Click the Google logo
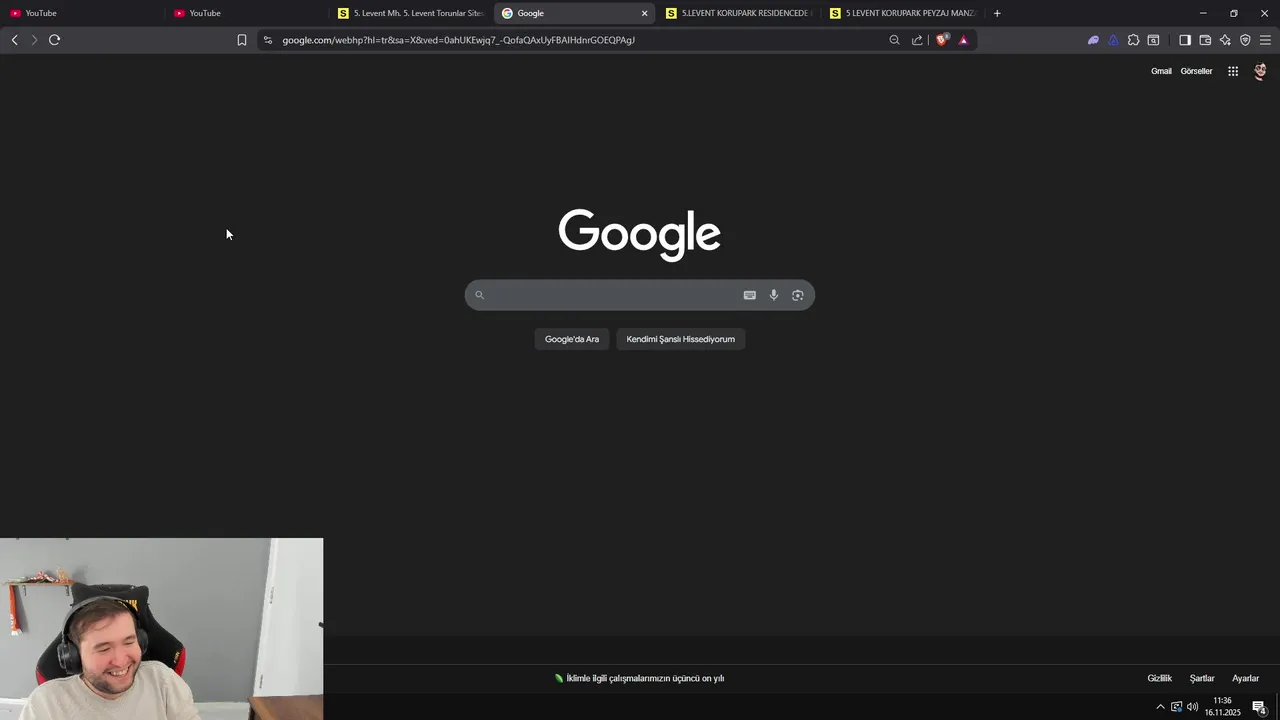Viewport: 1280px width, 720px height. coord(639,234)
